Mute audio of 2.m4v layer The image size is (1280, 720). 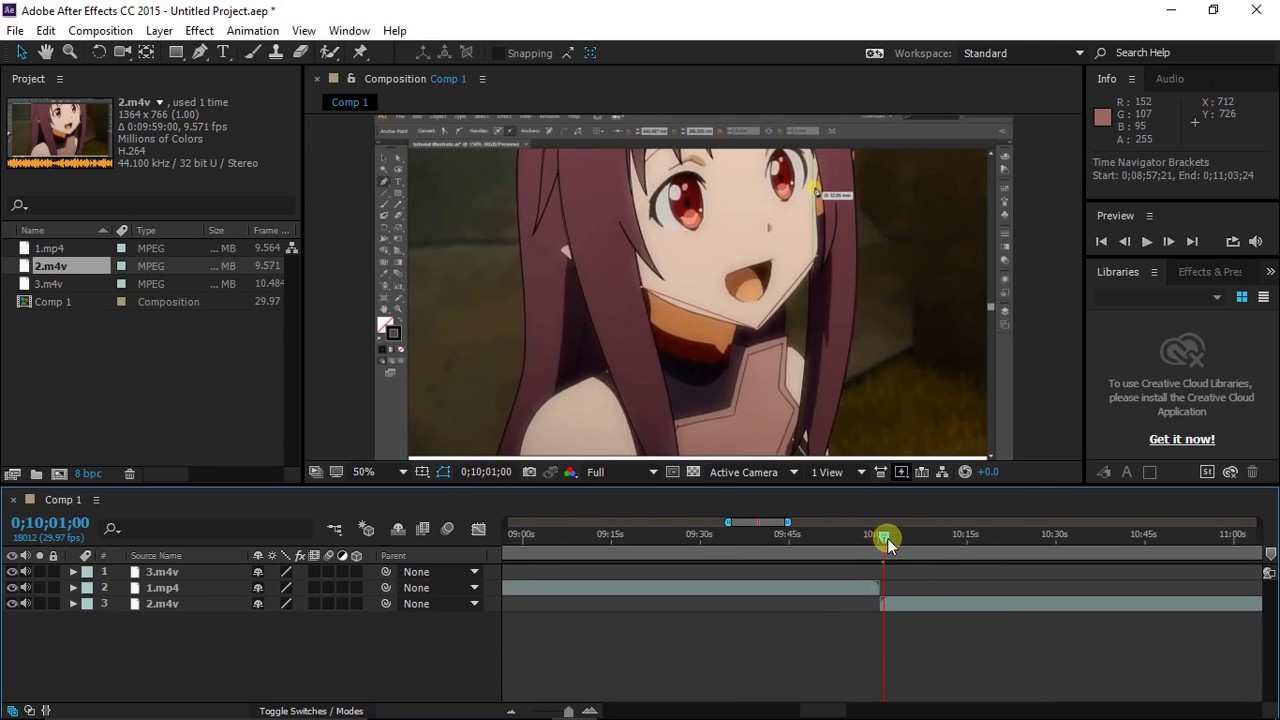coord(26,604)
